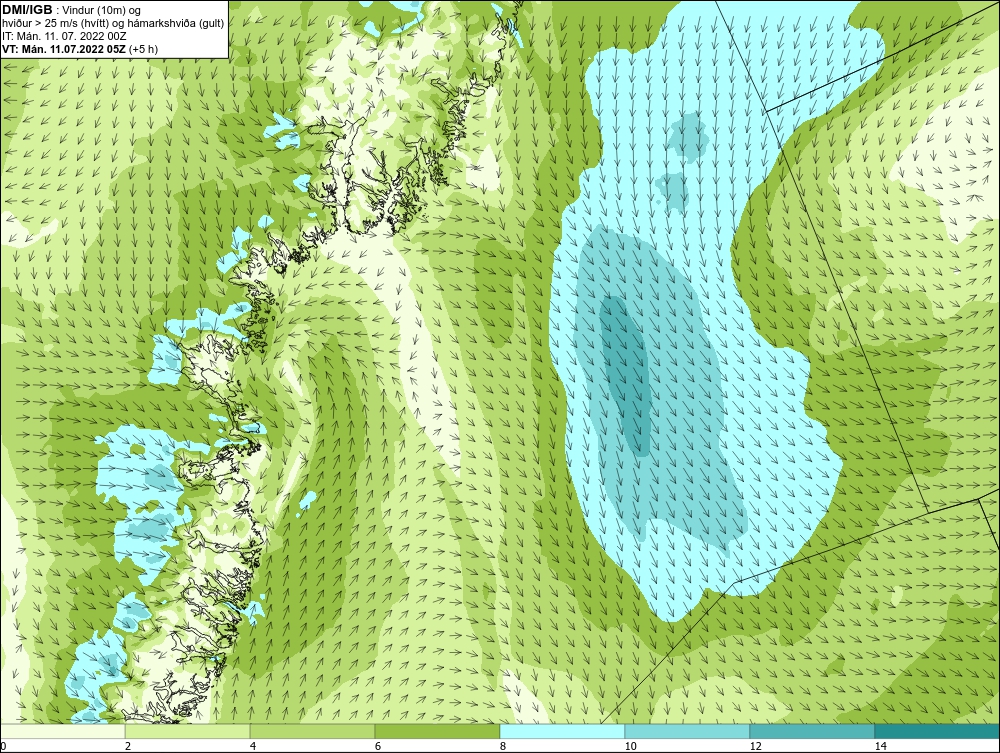
Task: Click the above 14 m/s dark teal swatch
Action: 938,731
